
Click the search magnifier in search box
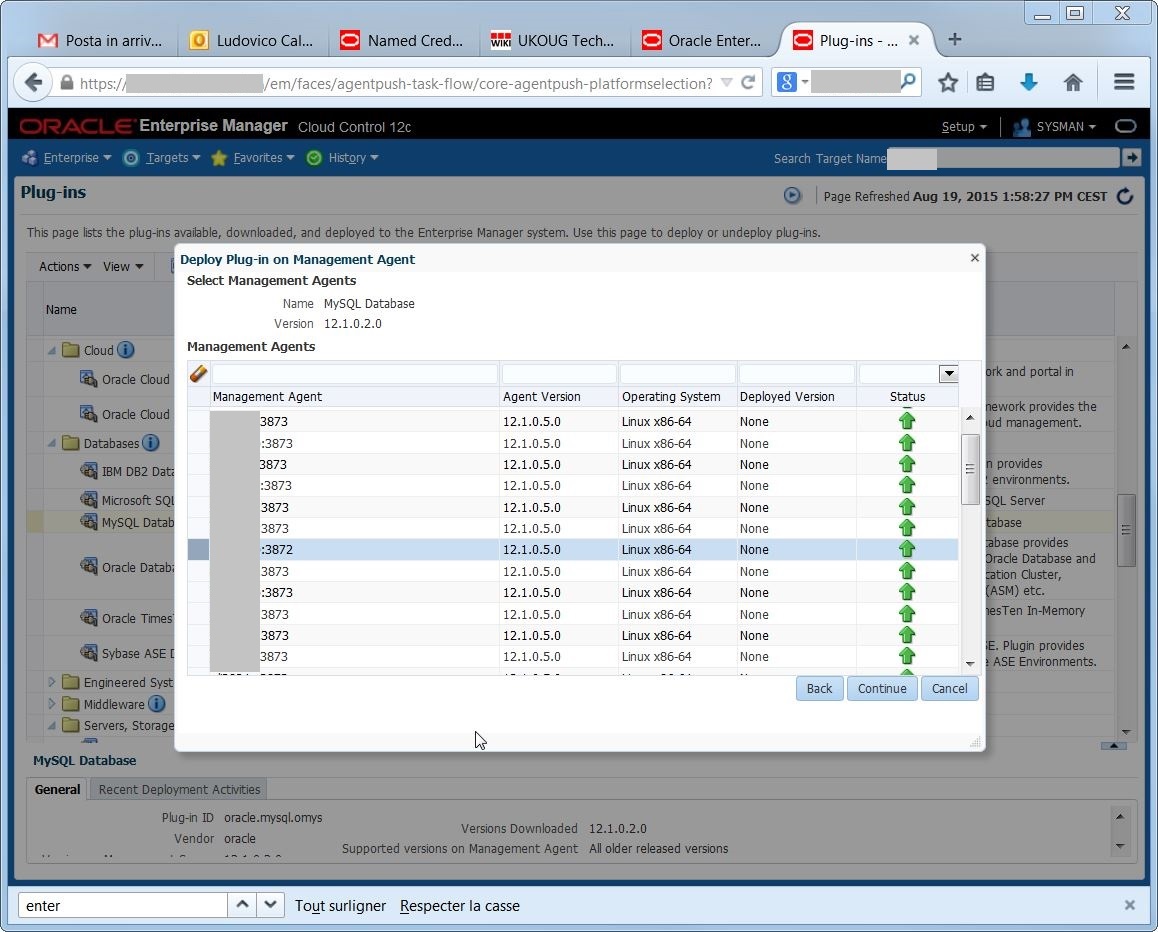pyautogui.click(x=908, y=80)
